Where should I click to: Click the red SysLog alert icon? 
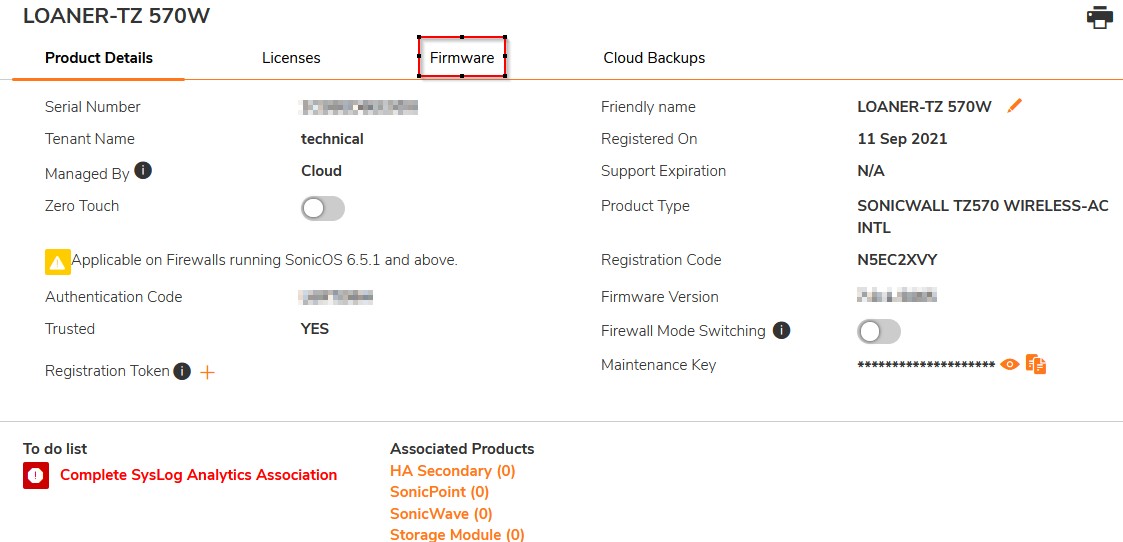click(36, 476)
